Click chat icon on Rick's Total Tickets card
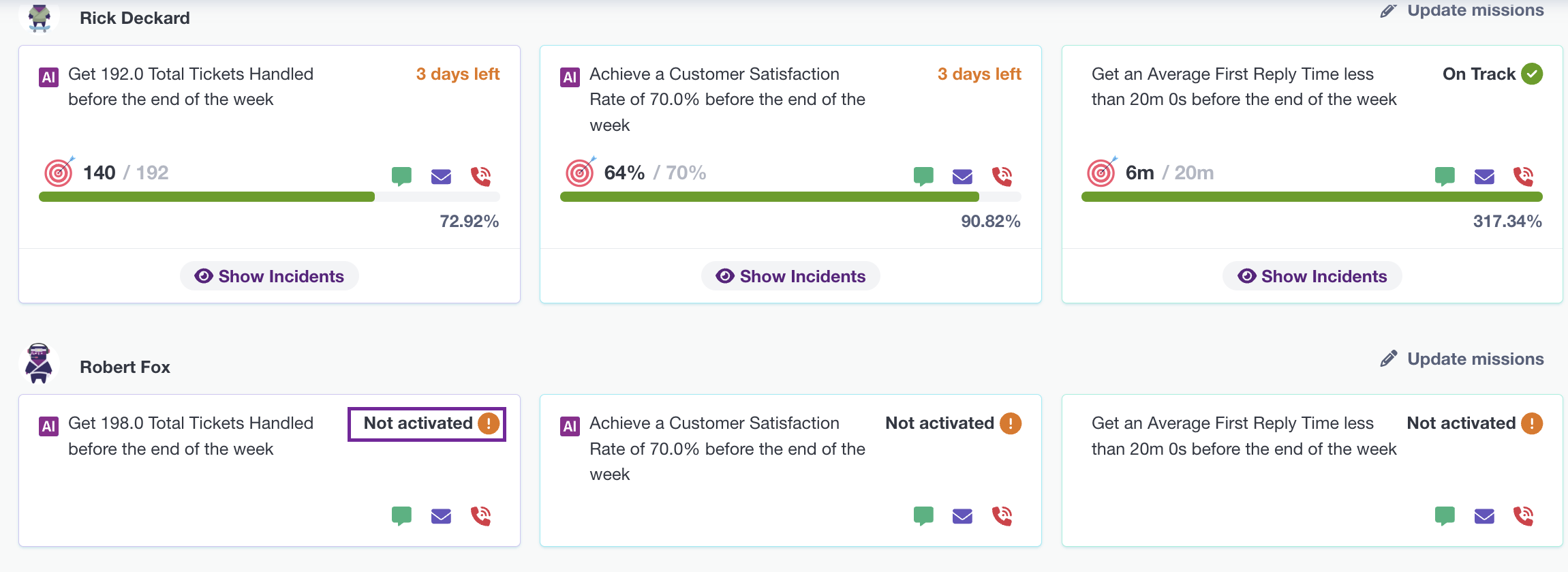Viewport: 1568px width, 572px height. coord(401,176)
